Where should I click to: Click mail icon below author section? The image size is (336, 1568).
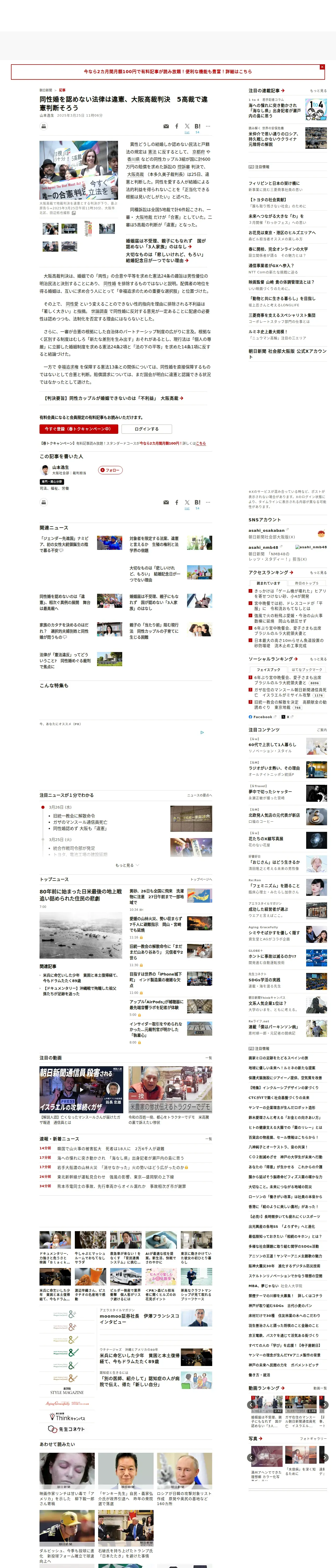coord(166,502)
